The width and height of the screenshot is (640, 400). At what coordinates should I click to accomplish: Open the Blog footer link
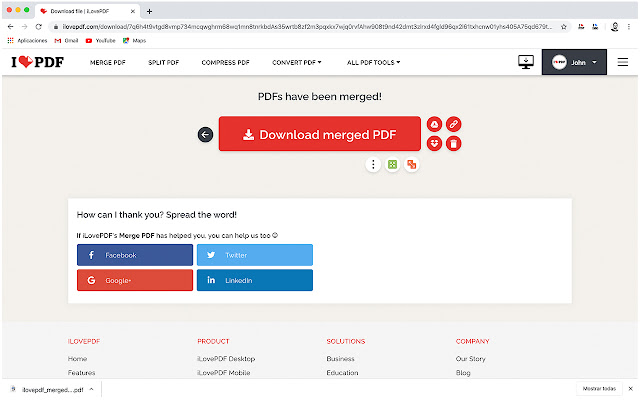tap(463, 373)
